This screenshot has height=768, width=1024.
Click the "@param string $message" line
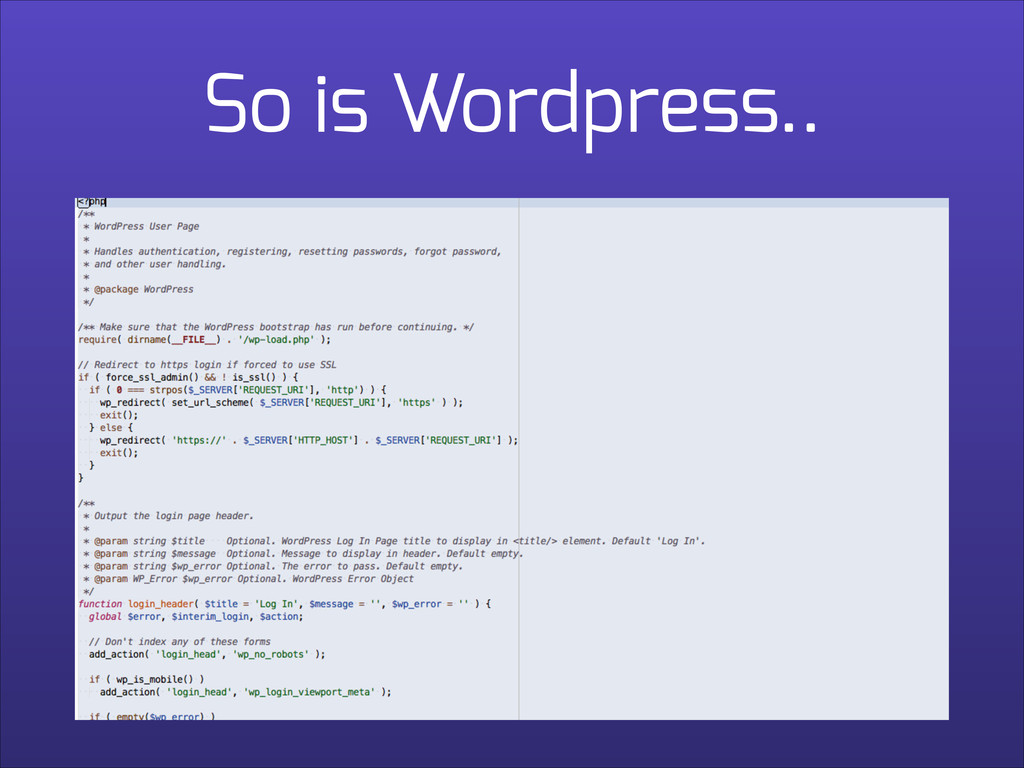pyautogui.click(x=303, y=554)
